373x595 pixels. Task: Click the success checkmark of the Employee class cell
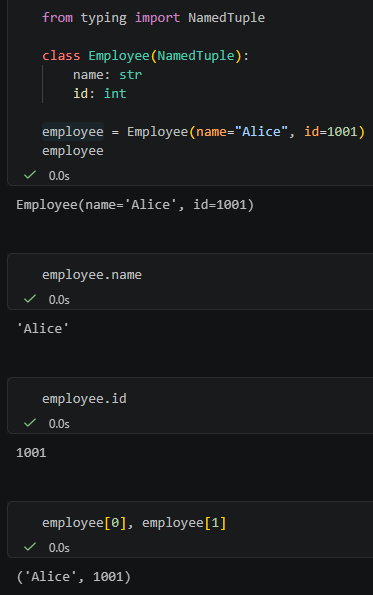[30, 175]
